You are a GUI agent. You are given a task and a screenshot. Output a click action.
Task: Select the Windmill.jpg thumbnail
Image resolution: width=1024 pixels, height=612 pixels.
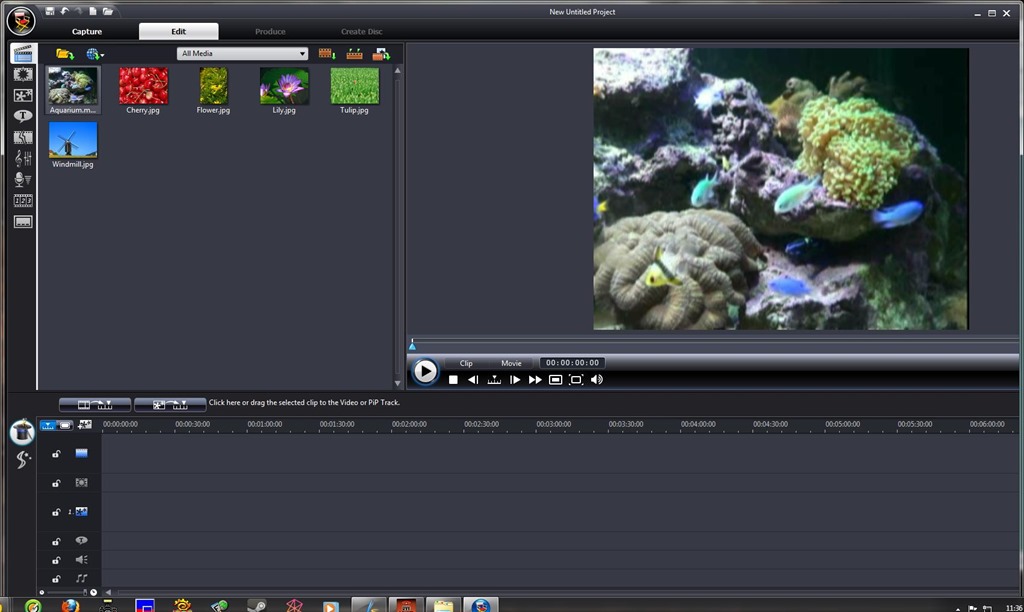point(73,140)
